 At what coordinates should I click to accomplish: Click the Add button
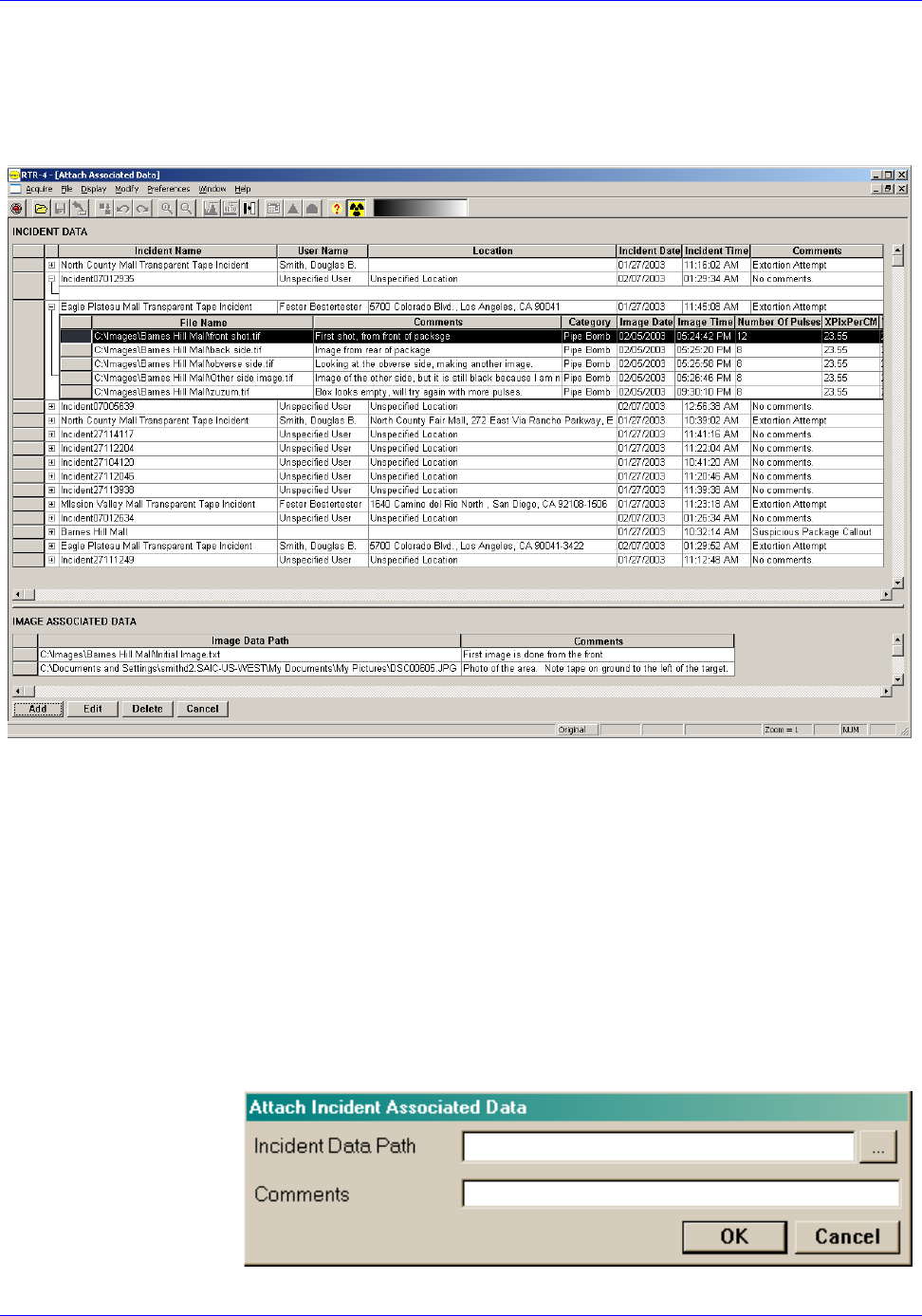pos(38,709)
